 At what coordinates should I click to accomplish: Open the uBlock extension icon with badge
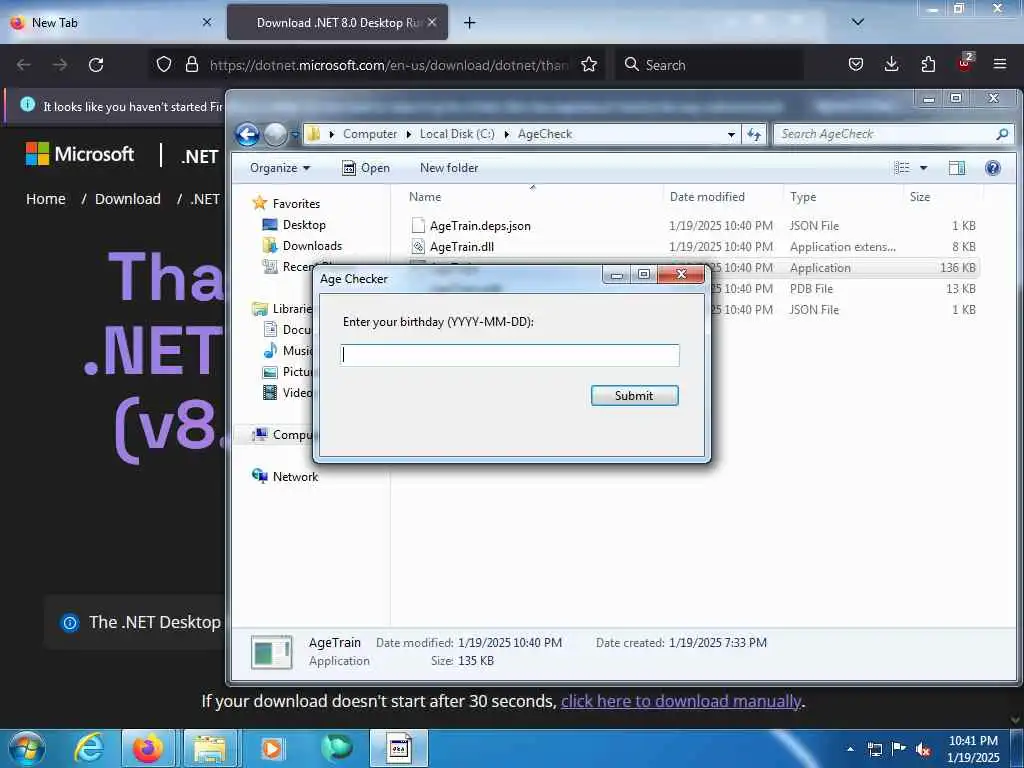(x=965, y=63)
